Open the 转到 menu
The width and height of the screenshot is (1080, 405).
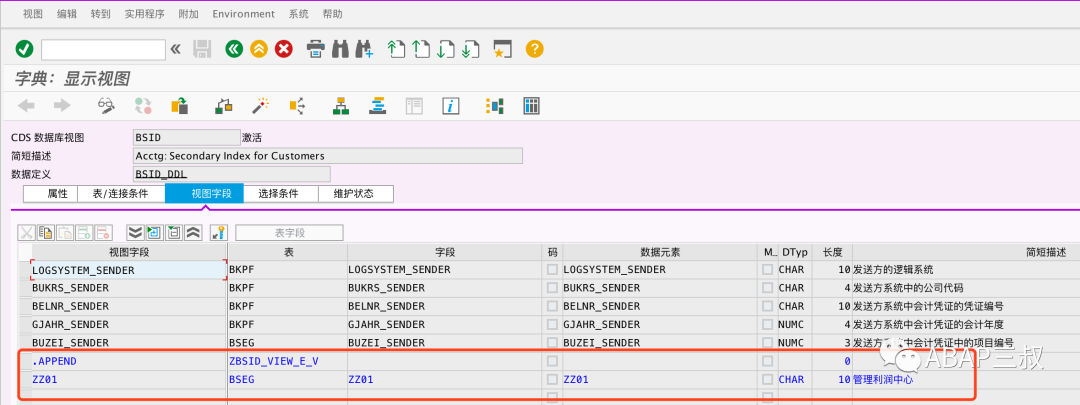(x=101, y=14)
